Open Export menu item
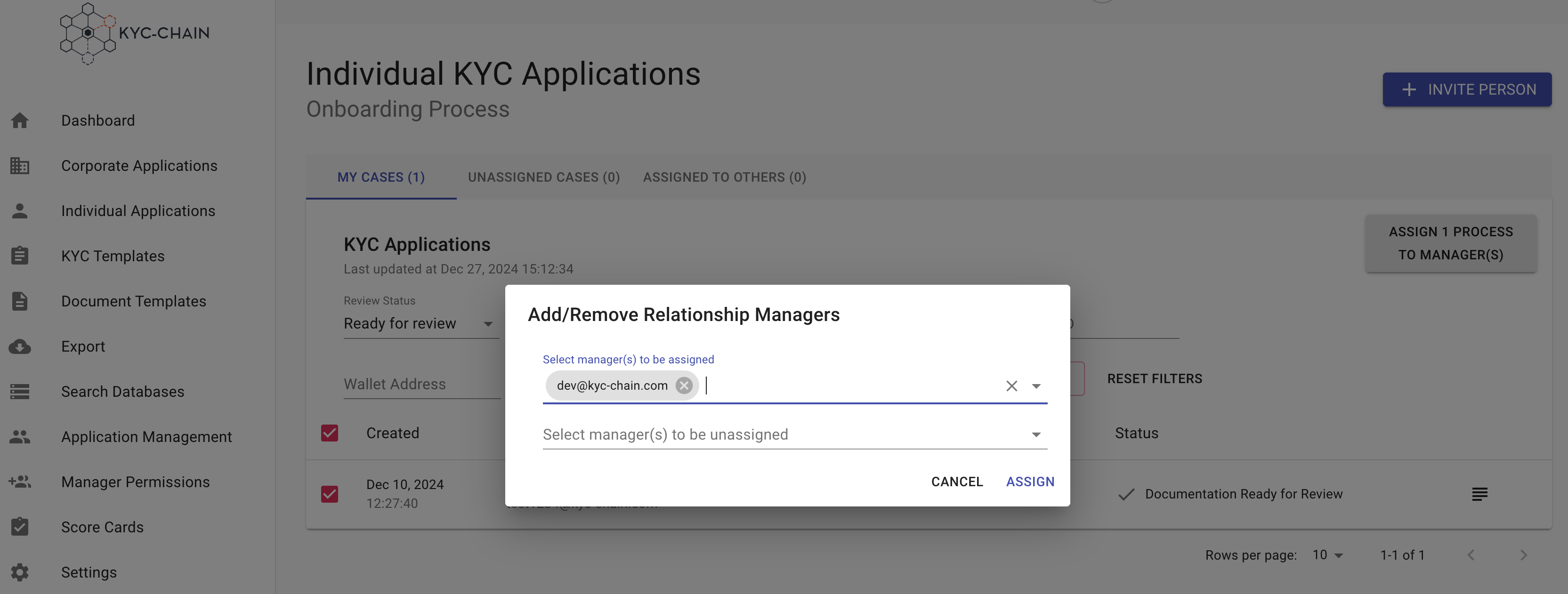1568x594 pixels. 83,346
